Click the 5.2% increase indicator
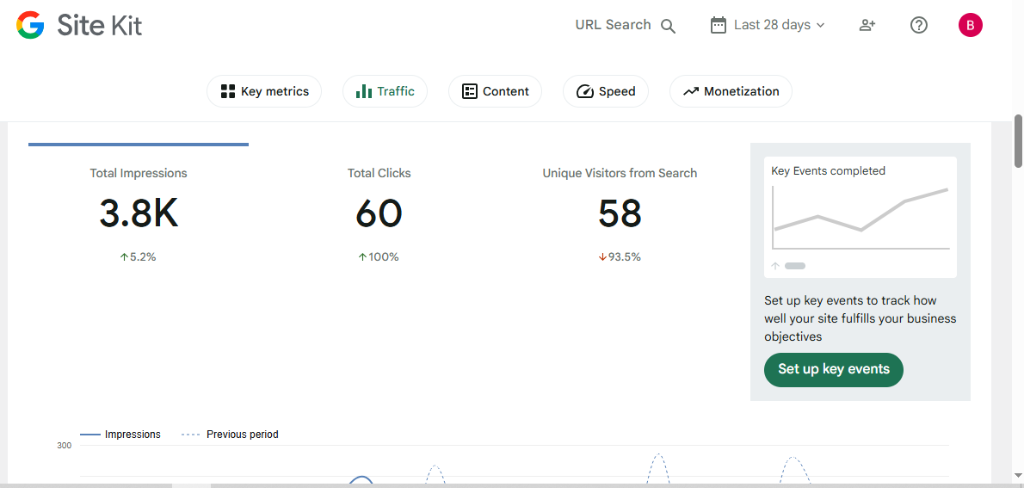The height and width of the screenshot is (488, 1024). click(138, 257)
